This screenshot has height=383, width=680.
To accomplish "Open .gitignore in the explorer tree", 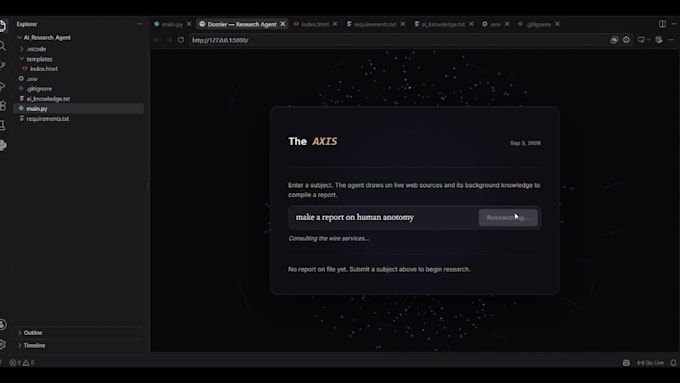I will [x=39, y=89].
